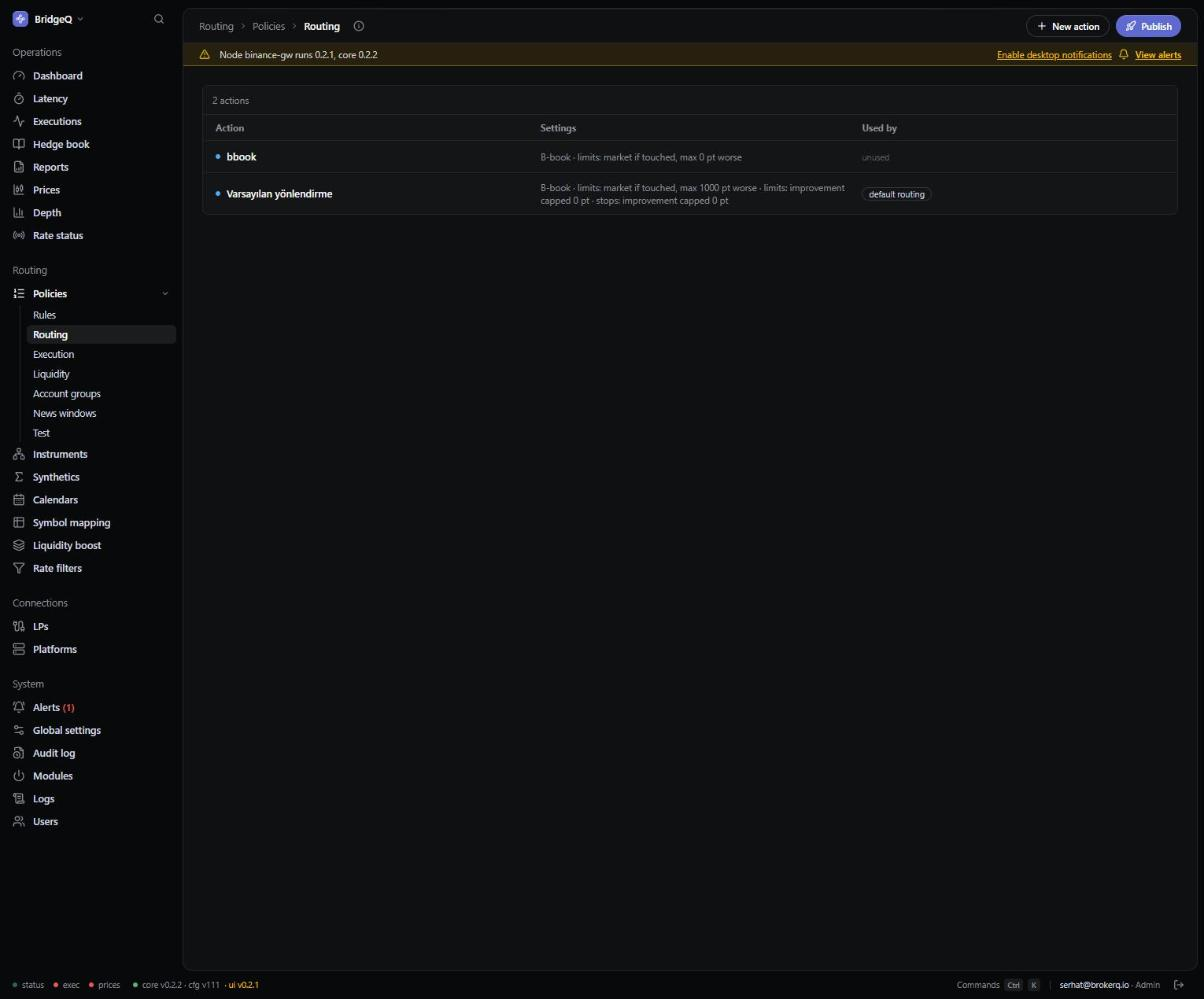This screenshot has width=1204, height=999.
Task: Click the Global settings sliders icon
Action: (19, 730)
